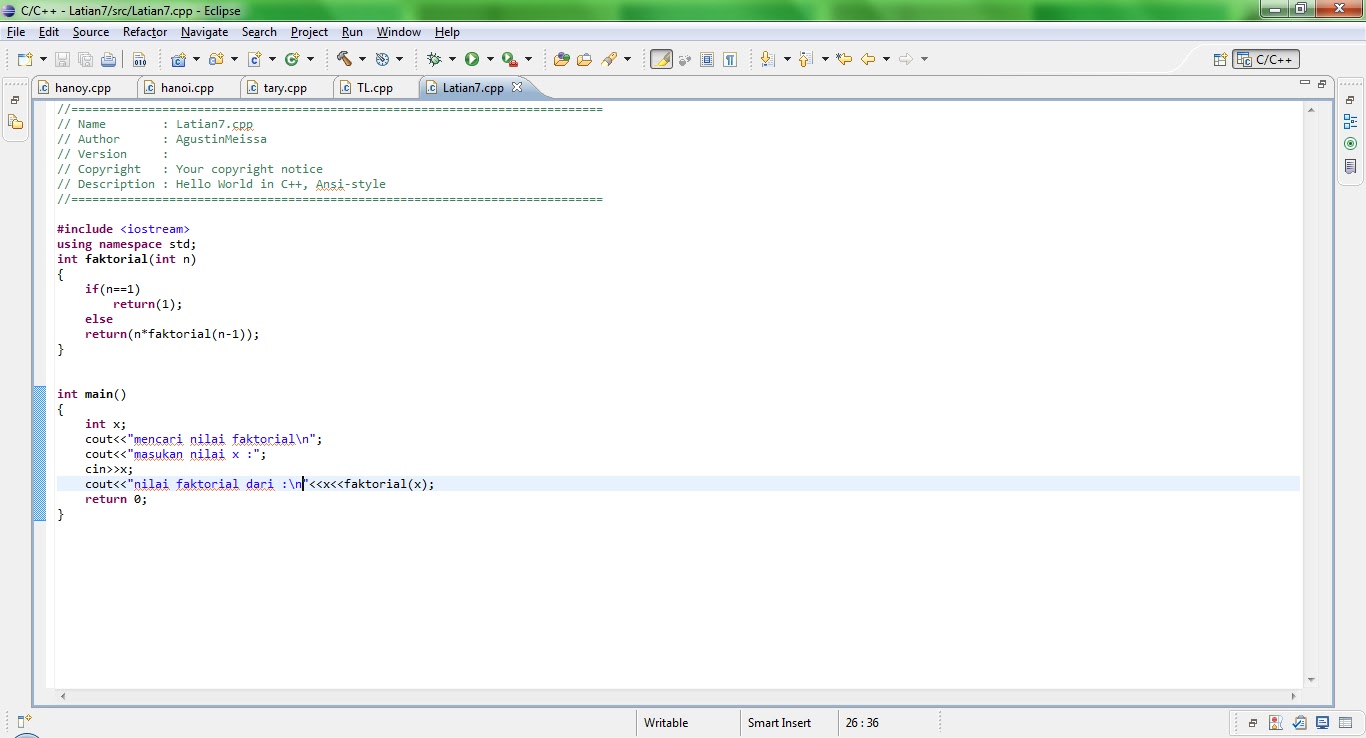Switch to the hanoi.cpp tab
The height and width of the screenshot is (738, 1366).
[x=187, y=88]
